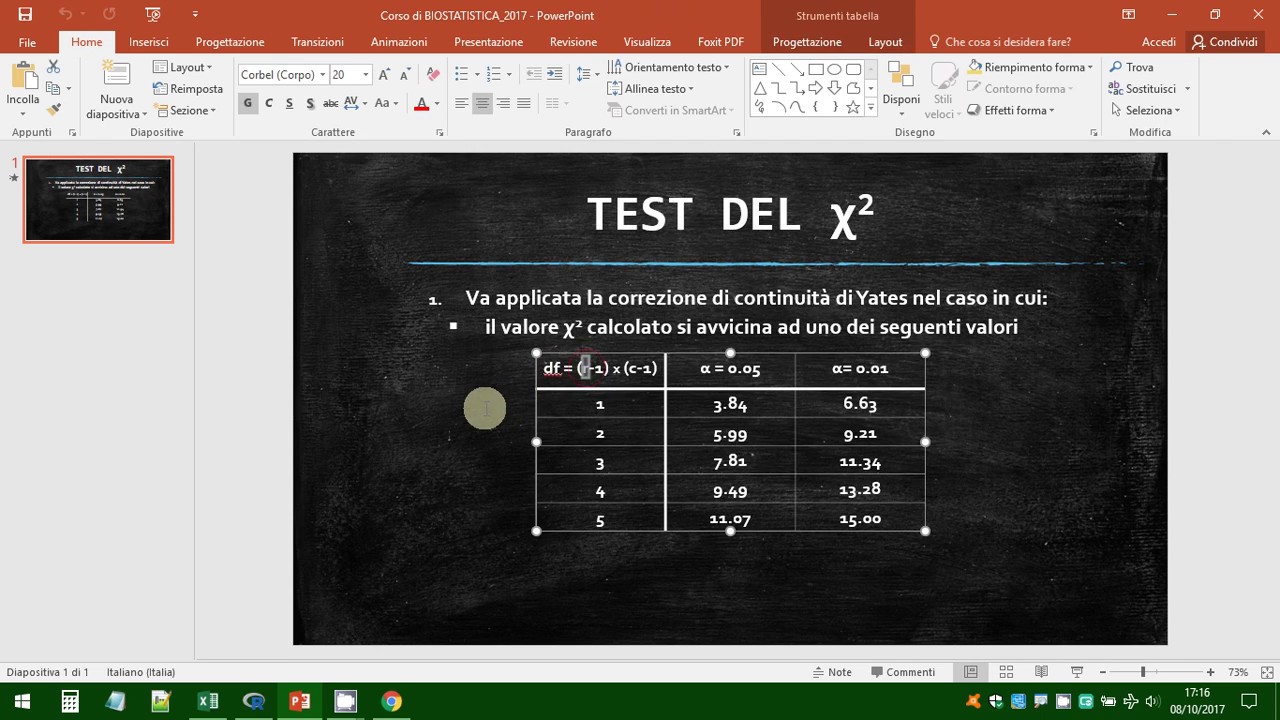The width and height of the screenshot is (1280, 720).
Task: Justify the paragraph text
Action: [524, 103]
